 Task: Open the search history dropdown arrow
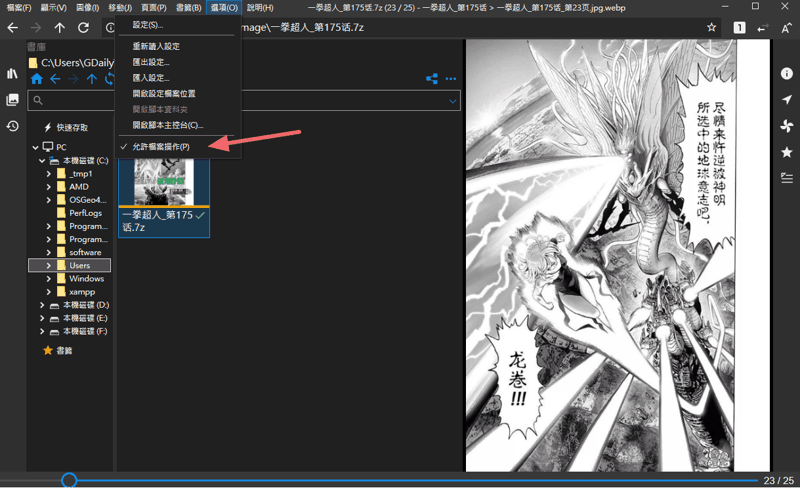453,101
